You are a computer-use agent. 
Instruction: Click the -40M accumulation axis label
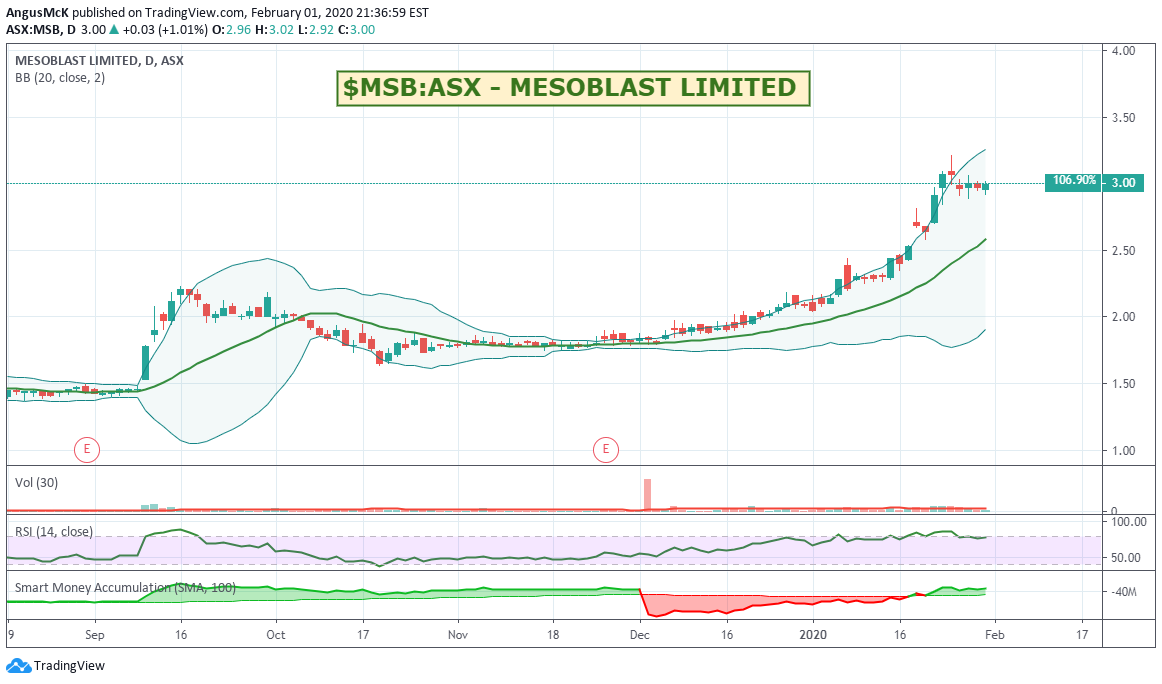1123,591
